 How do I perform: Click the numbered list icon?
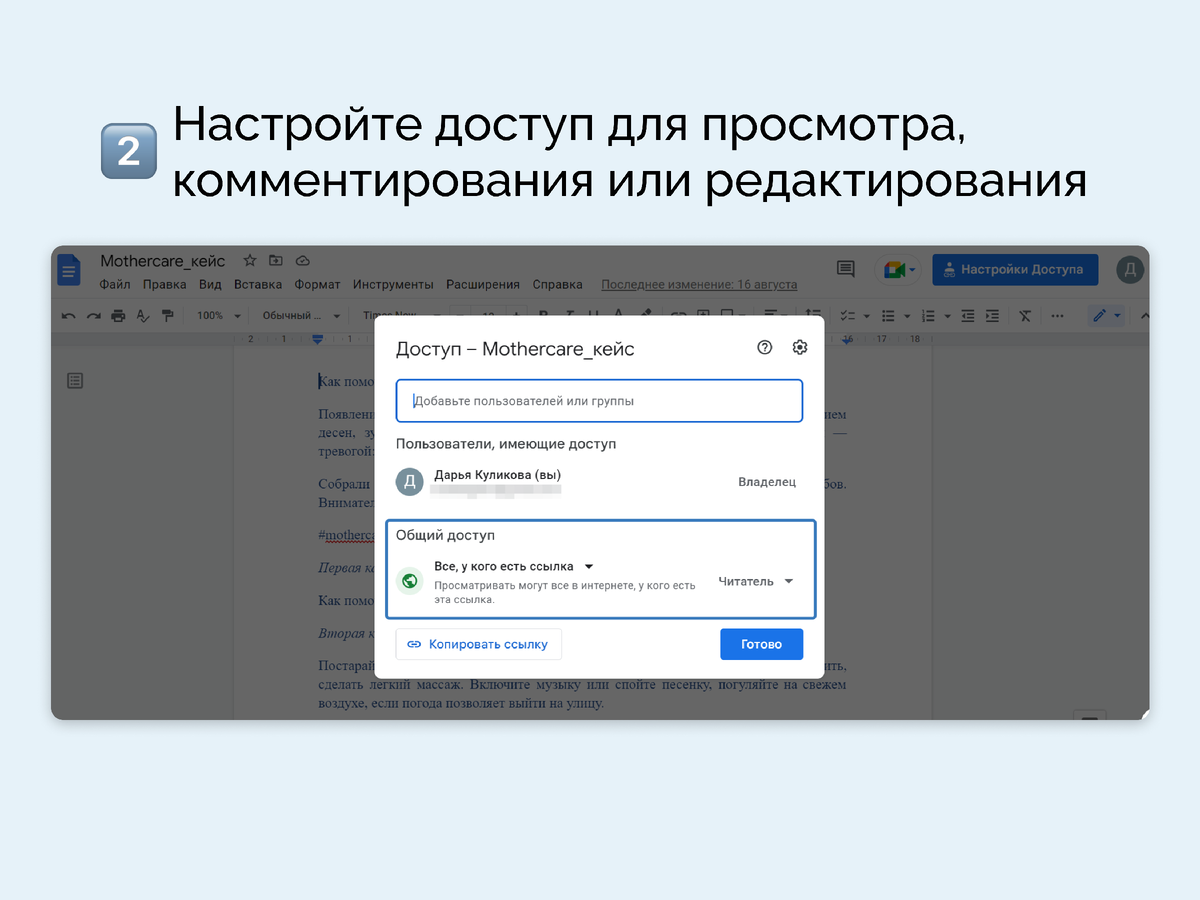(x=928, y=316)
